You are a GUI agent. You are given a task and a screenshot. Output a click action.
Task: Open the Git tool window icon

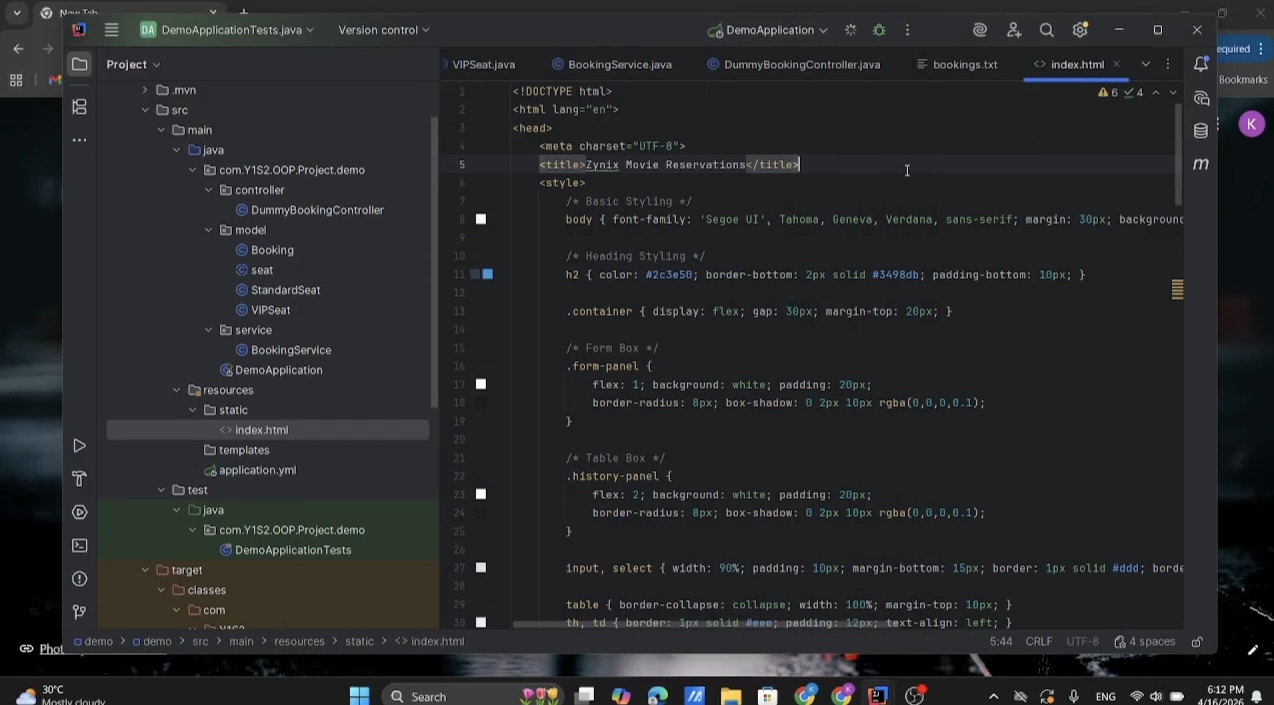coord(79,611)
